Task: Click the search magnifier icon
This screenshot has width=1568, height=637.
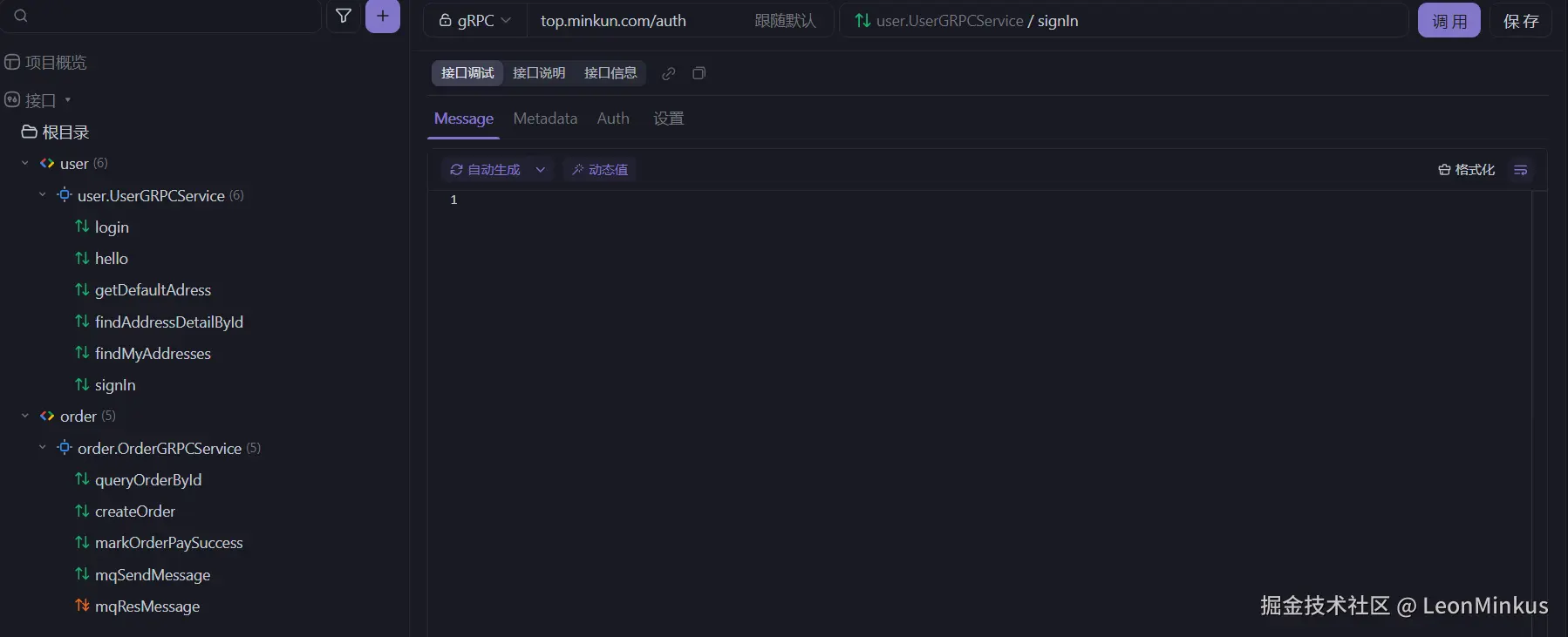Action: 21,16
